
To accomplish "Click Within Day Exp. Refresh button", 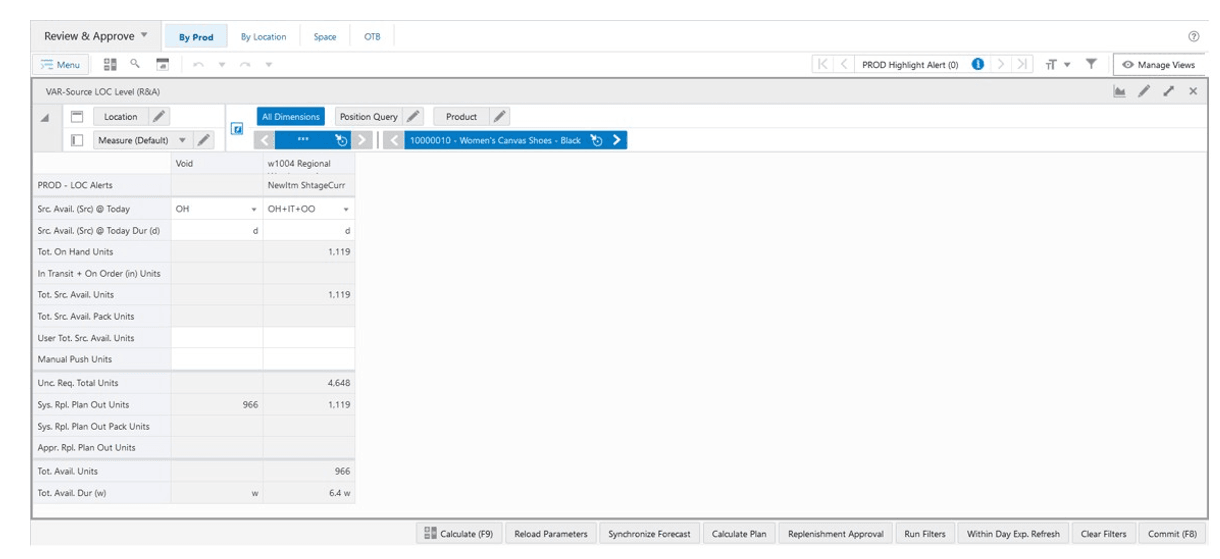I will 1015,534.
